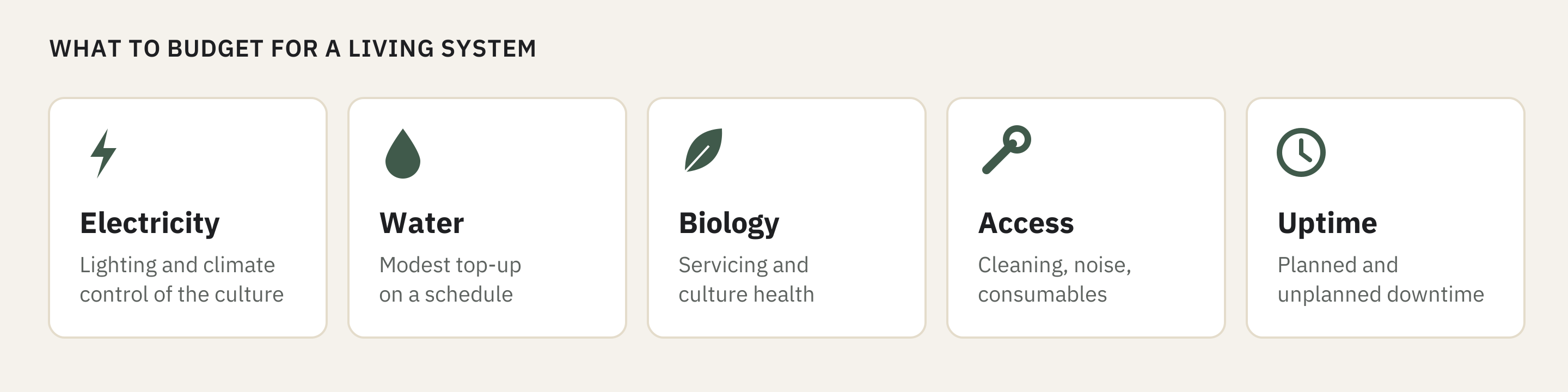
Task: Click the lightning bolt Electricity icon
Action: pyautogui.click(x=103, y=153)
